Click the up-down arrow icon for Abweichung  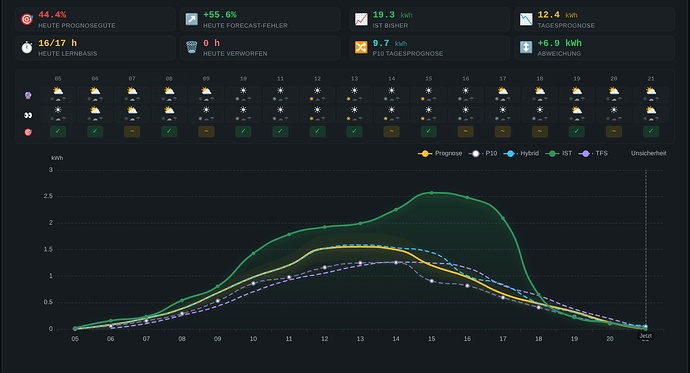tap(526, 47)
